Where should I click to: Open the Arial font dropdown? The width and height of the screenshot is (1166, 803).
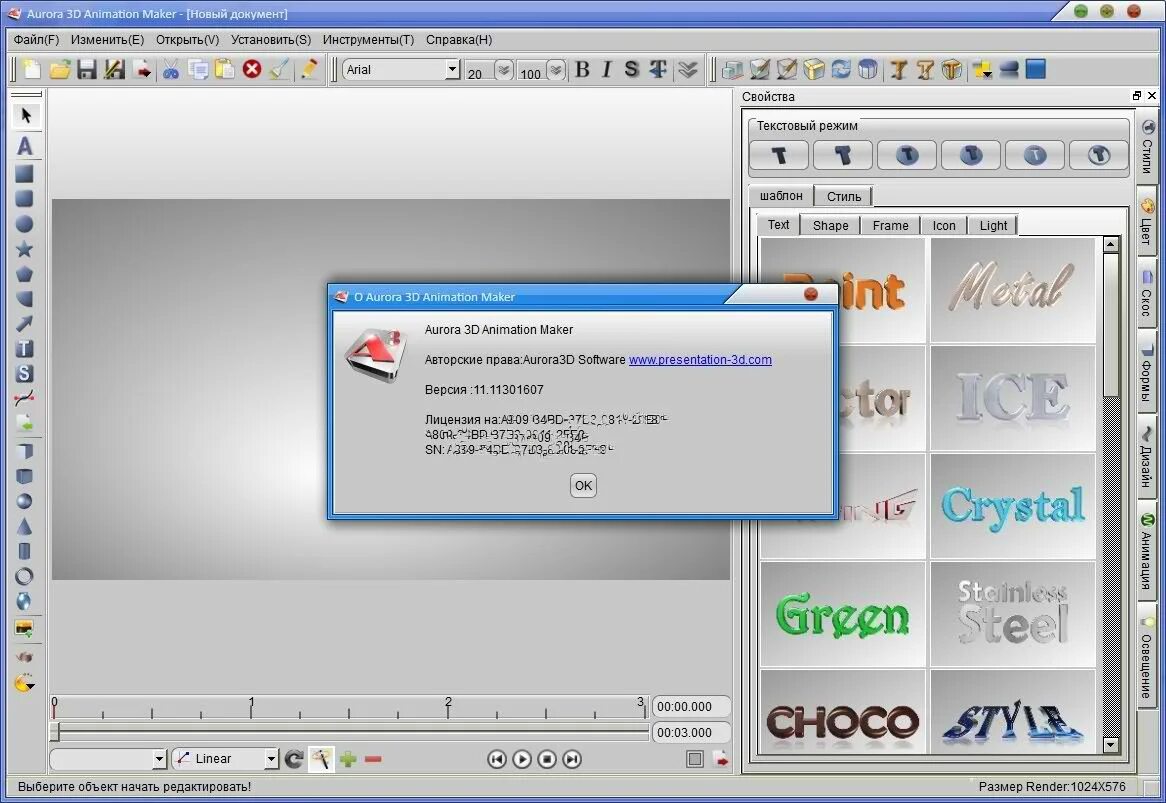point(452,69)
